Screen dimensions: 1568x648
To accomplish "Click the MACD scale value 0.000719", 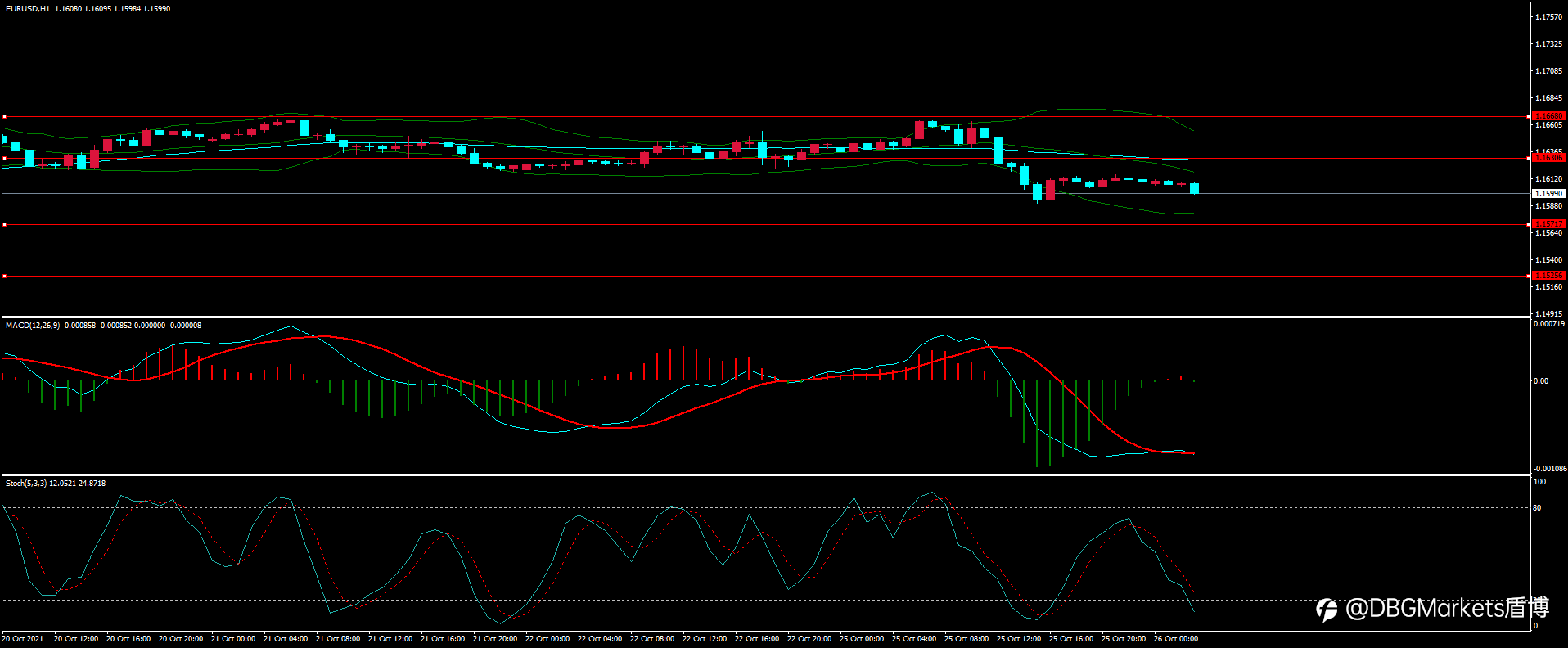I will (1549, 324).
